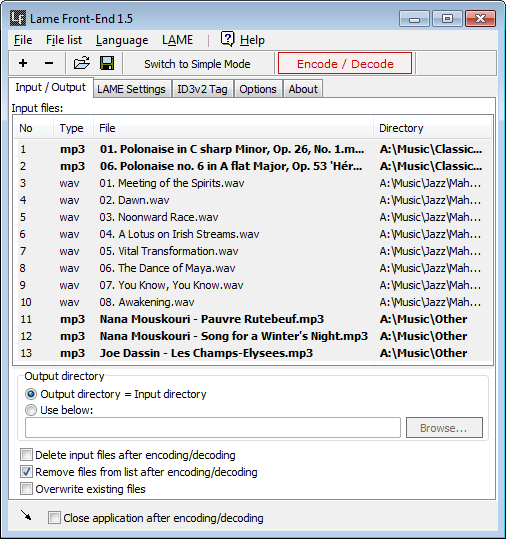
Task: Open the ID3v2 Tag tab
Action: point(202,89)
